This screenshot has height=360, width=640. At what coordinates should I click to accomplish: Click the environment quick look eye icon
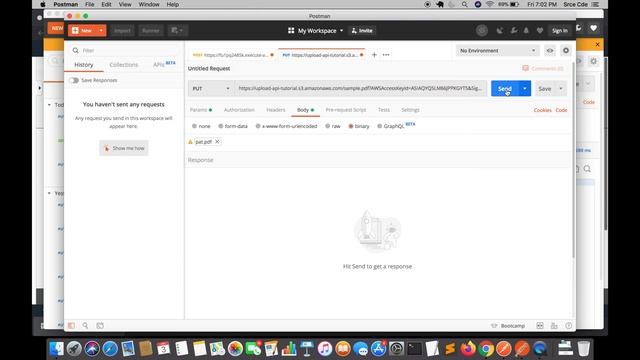click(x=550, y=51)
